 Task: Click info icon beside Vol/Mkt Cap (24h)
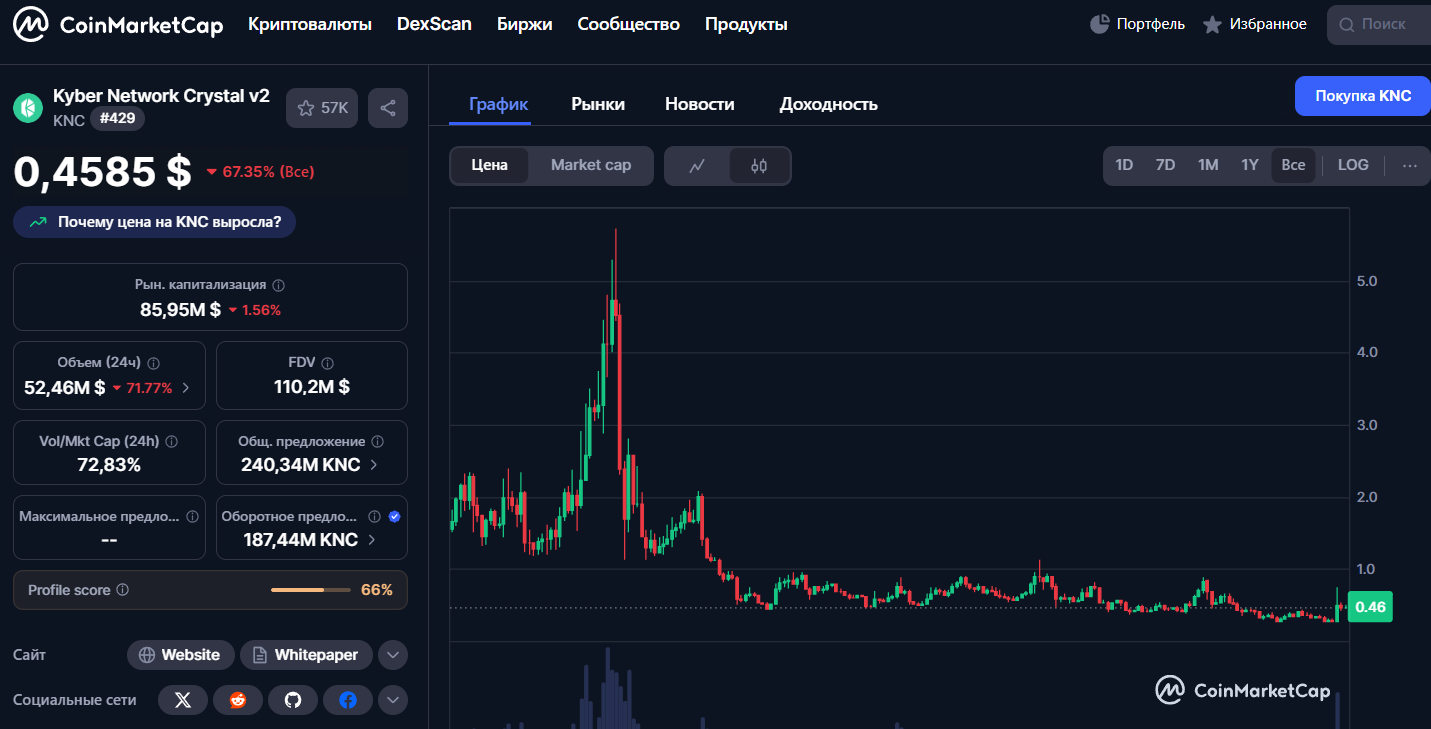(x=171, y=441)
